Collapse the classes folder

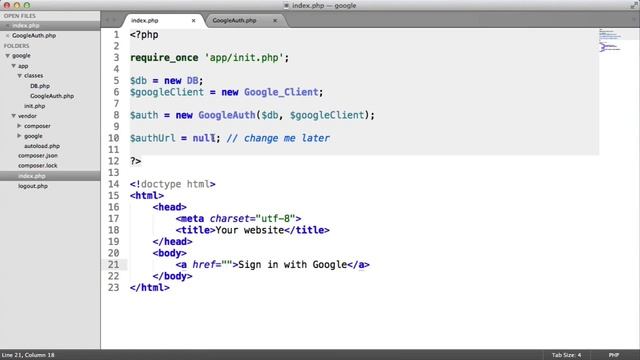(x=19, y=76)
